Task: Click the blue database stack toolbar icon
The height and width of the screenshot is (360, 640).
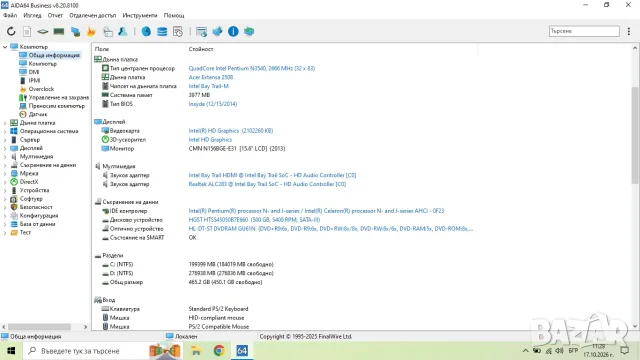Action: point(162,31)
